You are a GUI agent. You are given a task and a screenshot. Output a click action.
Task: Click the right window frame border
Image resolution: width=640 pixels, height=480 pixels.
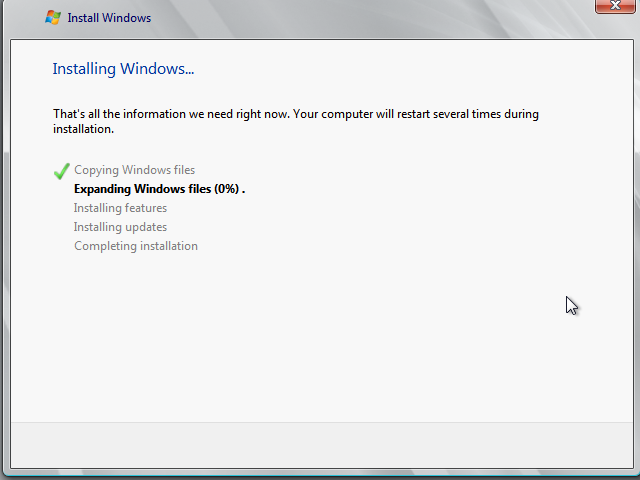point(634,250)
